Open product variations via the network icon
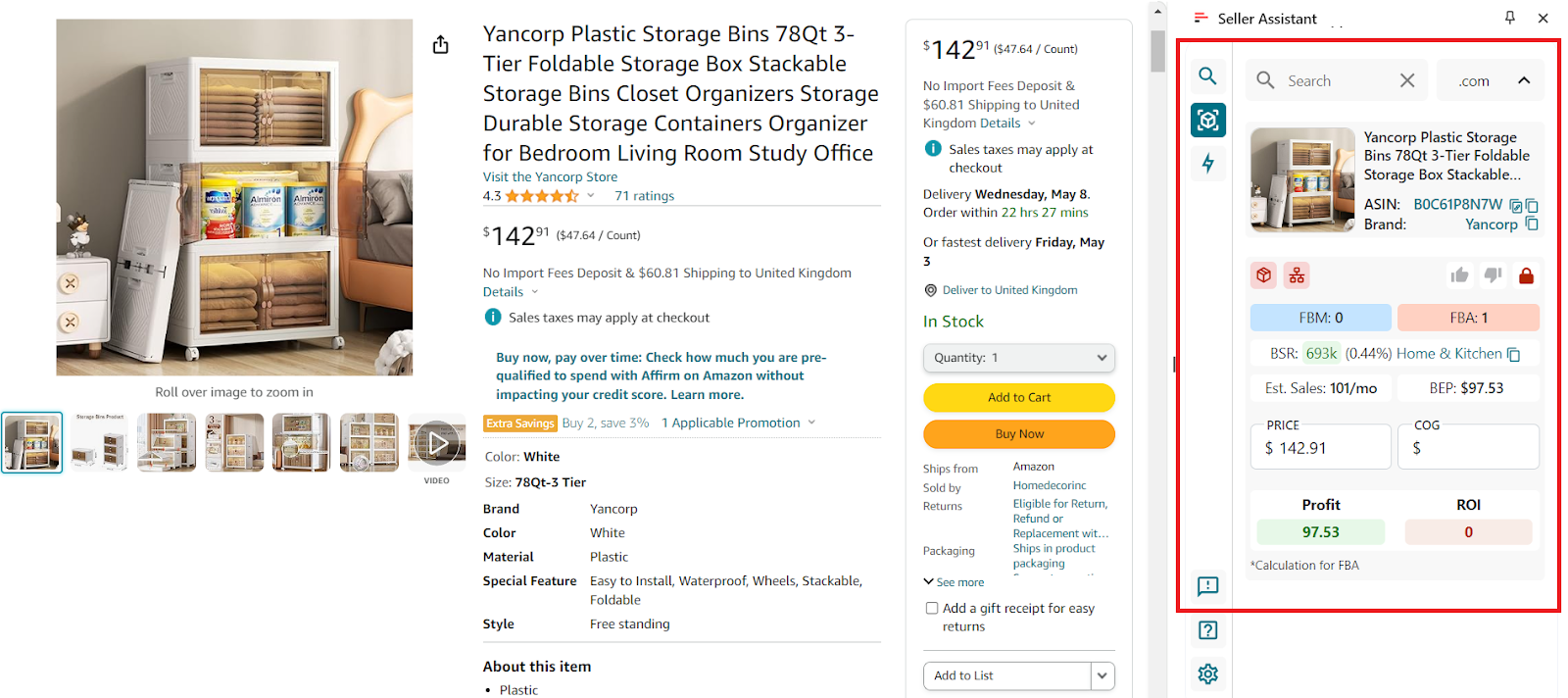 point(1296,274)
